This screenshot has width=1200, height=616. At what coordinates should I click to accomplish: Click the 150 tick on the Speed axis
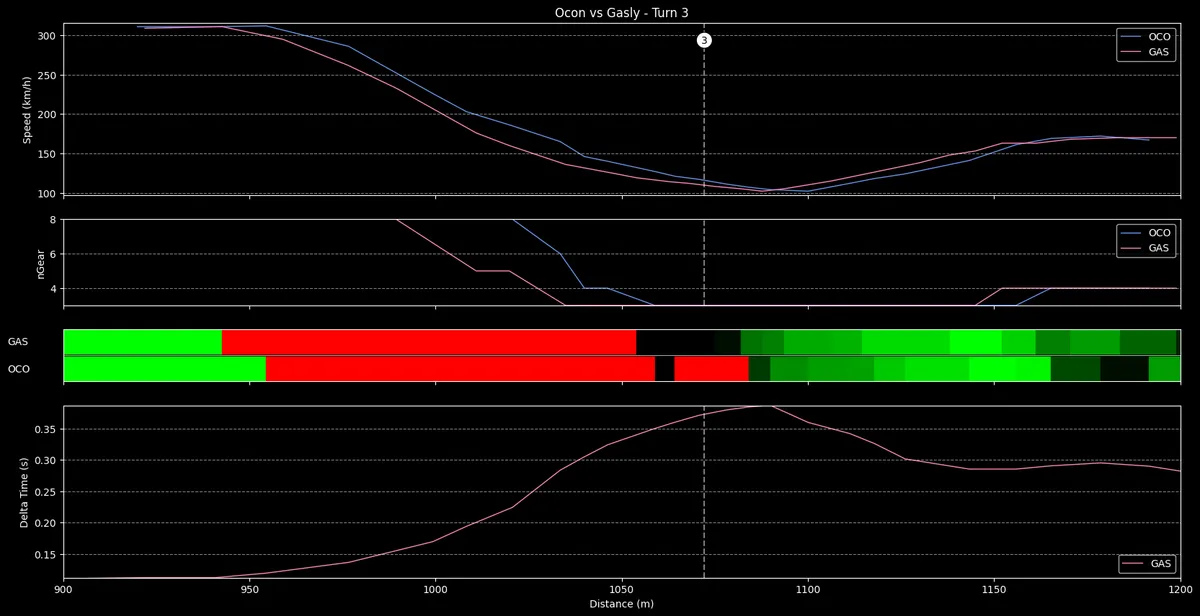click(x=46, y=154)
